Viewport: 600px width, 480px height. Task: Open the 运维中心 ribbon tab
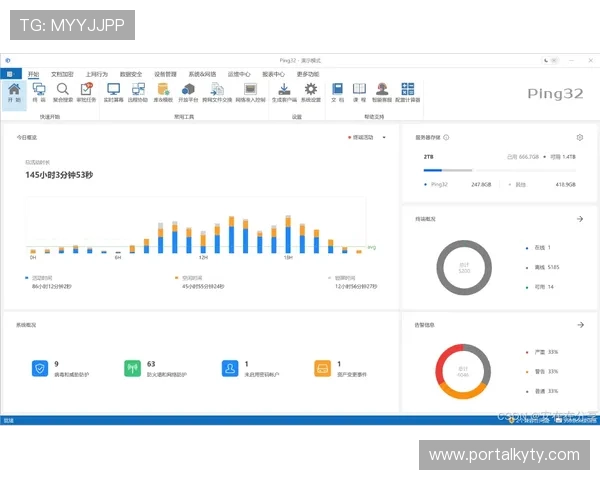239,74
